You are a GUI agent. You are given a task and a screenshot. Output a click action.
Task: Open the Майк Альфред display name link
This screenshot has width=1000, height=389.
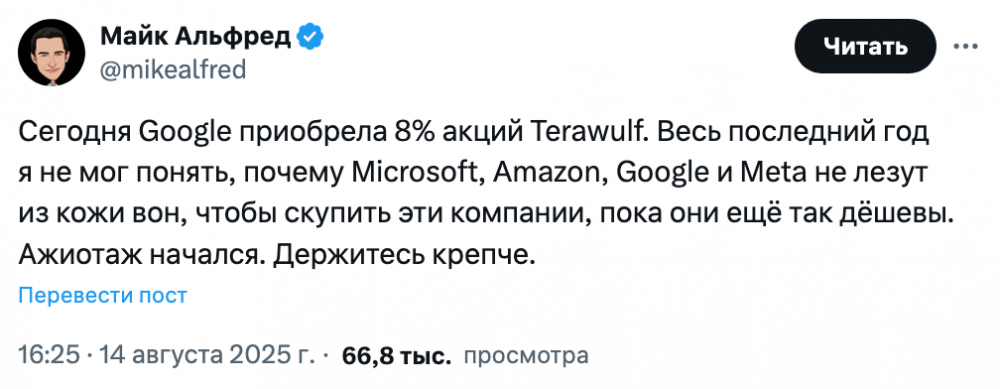point(196,39)
